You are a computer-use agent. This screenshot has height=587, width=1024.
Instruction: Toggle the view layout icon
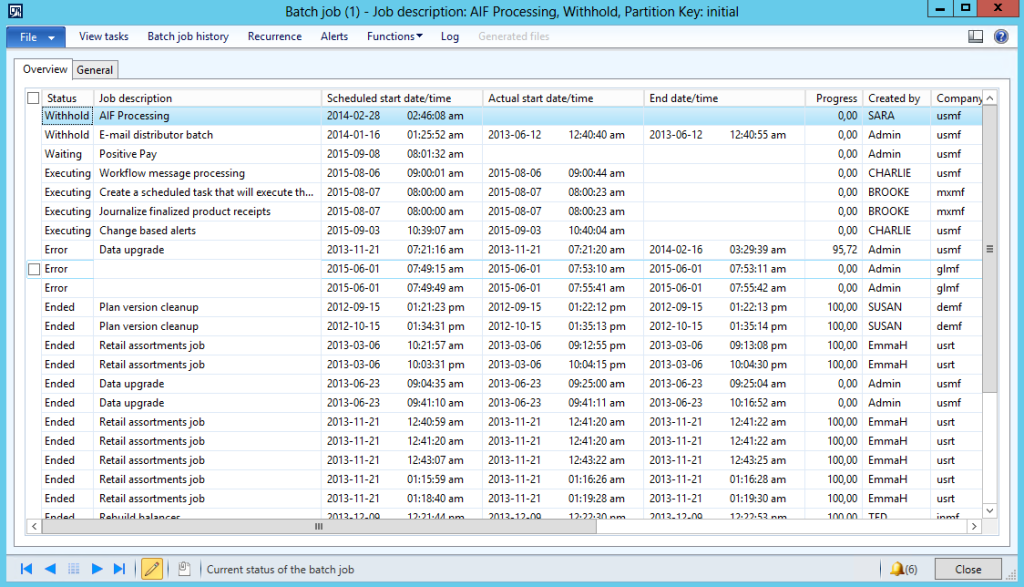(x=975, y=37)
